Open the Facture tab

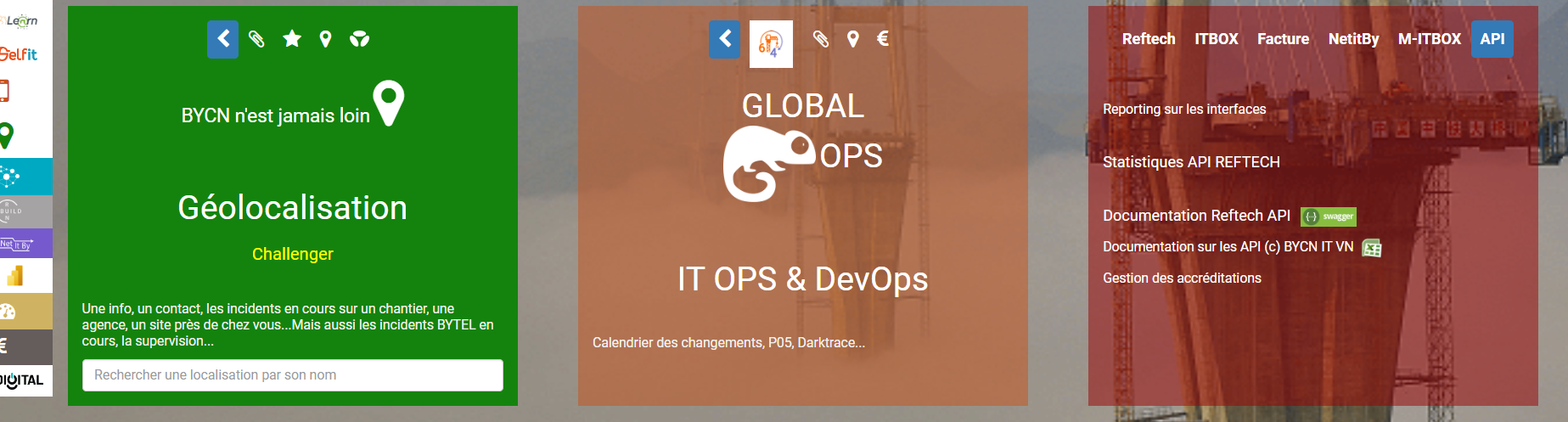pyautogui.click(x=1283, y=39)
